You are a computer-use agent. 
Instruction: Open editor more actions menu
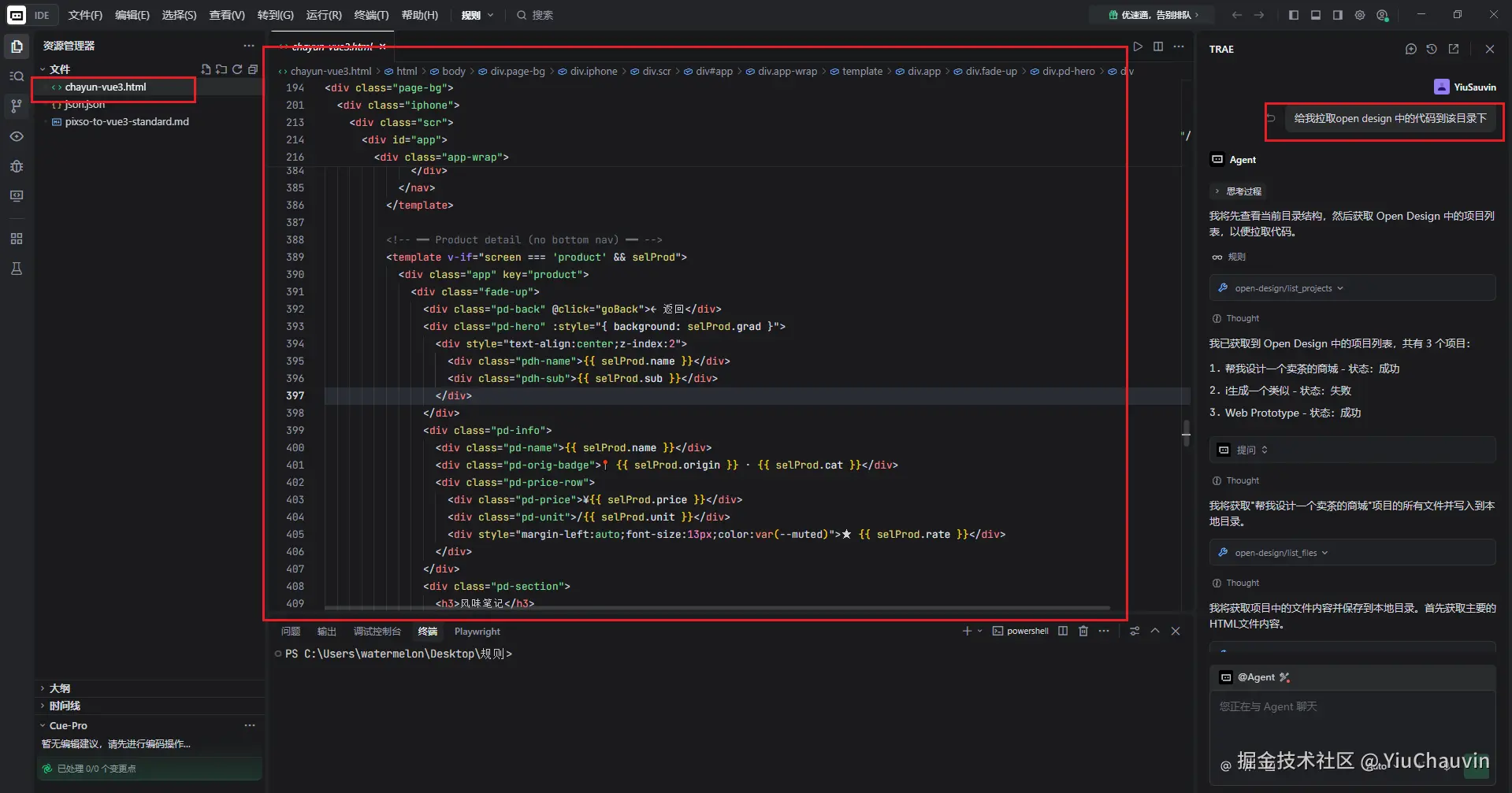[x=1179, y=46]
